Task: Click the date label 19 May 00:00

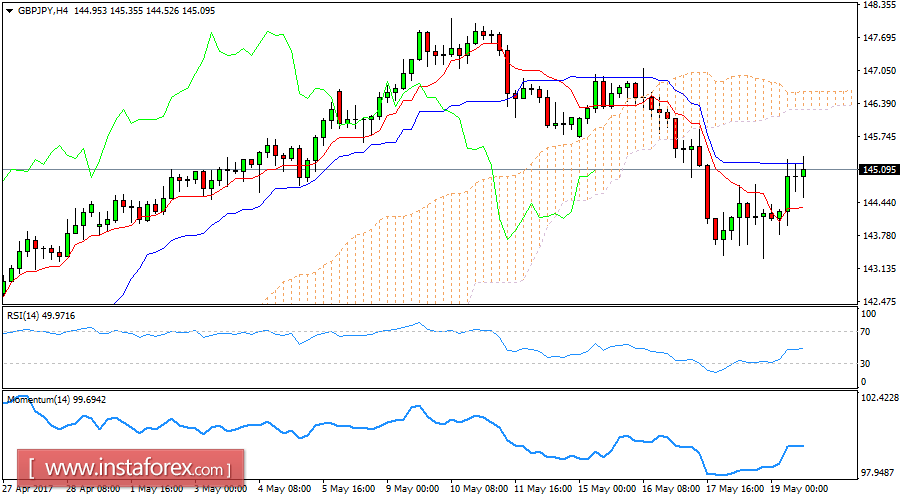Action: 800,489
